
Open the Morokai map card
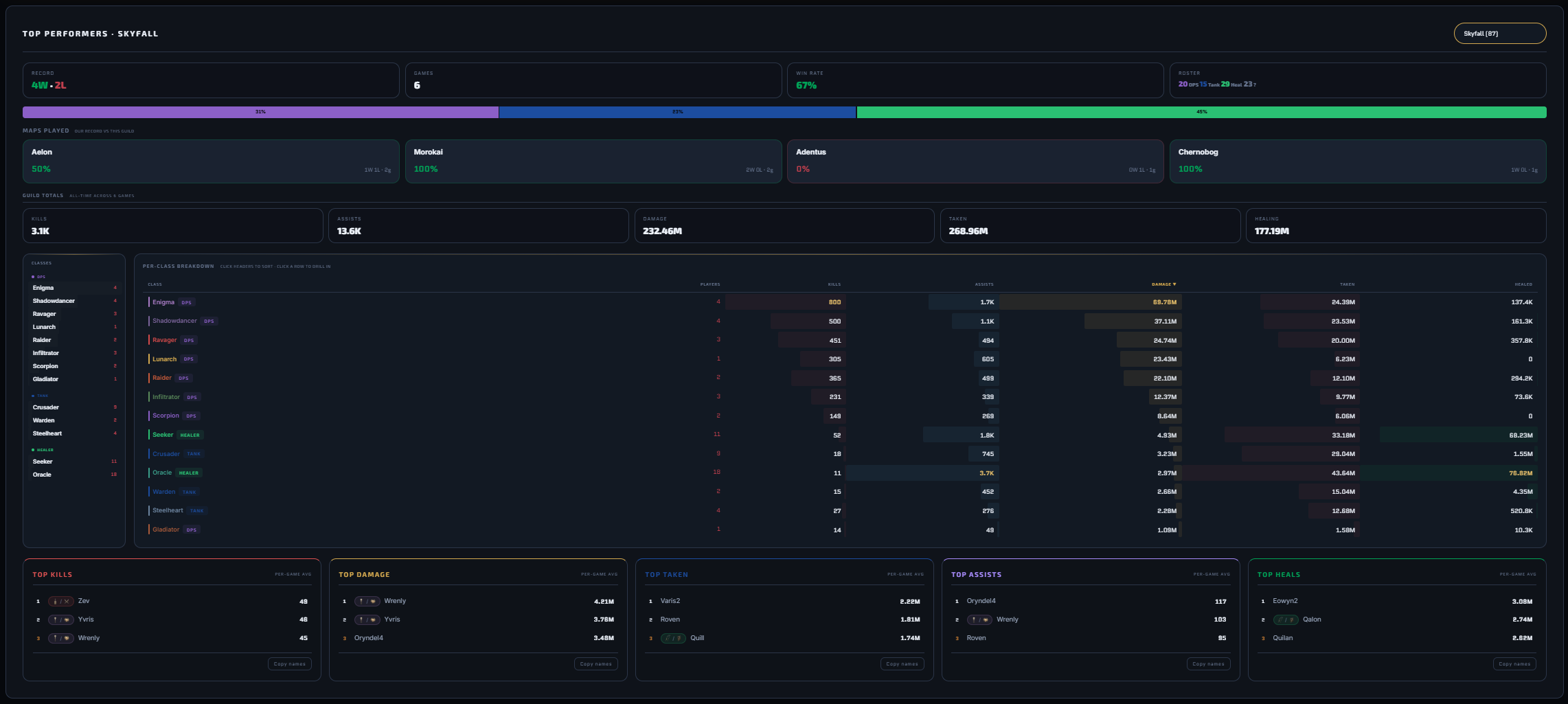point(593,161)
